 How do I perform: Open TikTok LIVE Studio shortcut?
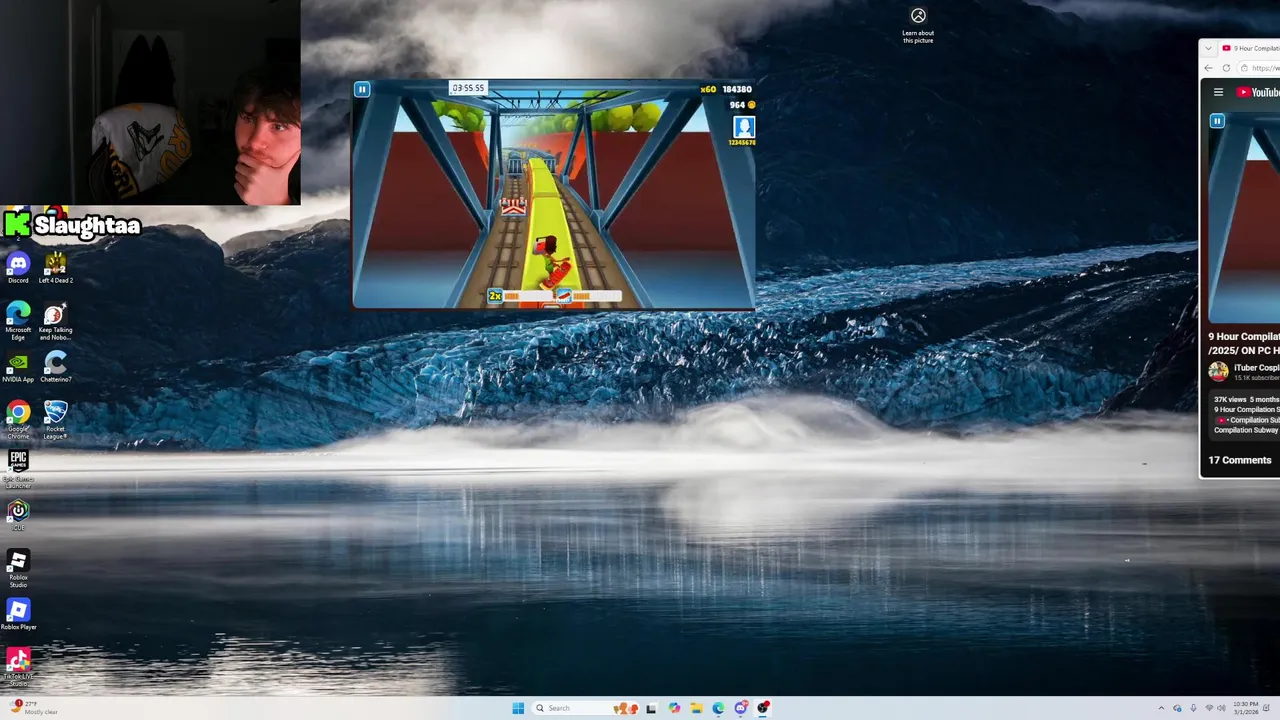18,666
